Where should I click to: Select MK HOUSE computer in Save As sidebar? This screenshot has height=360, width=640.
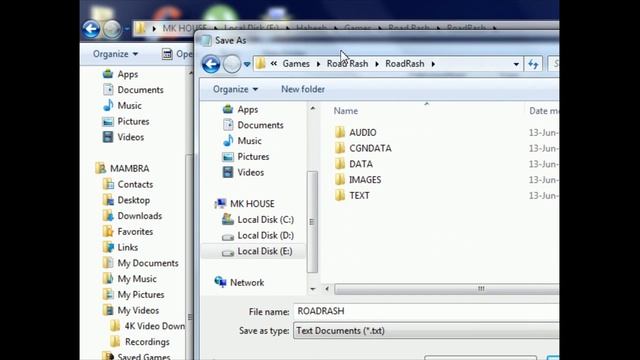coord(244,204)
